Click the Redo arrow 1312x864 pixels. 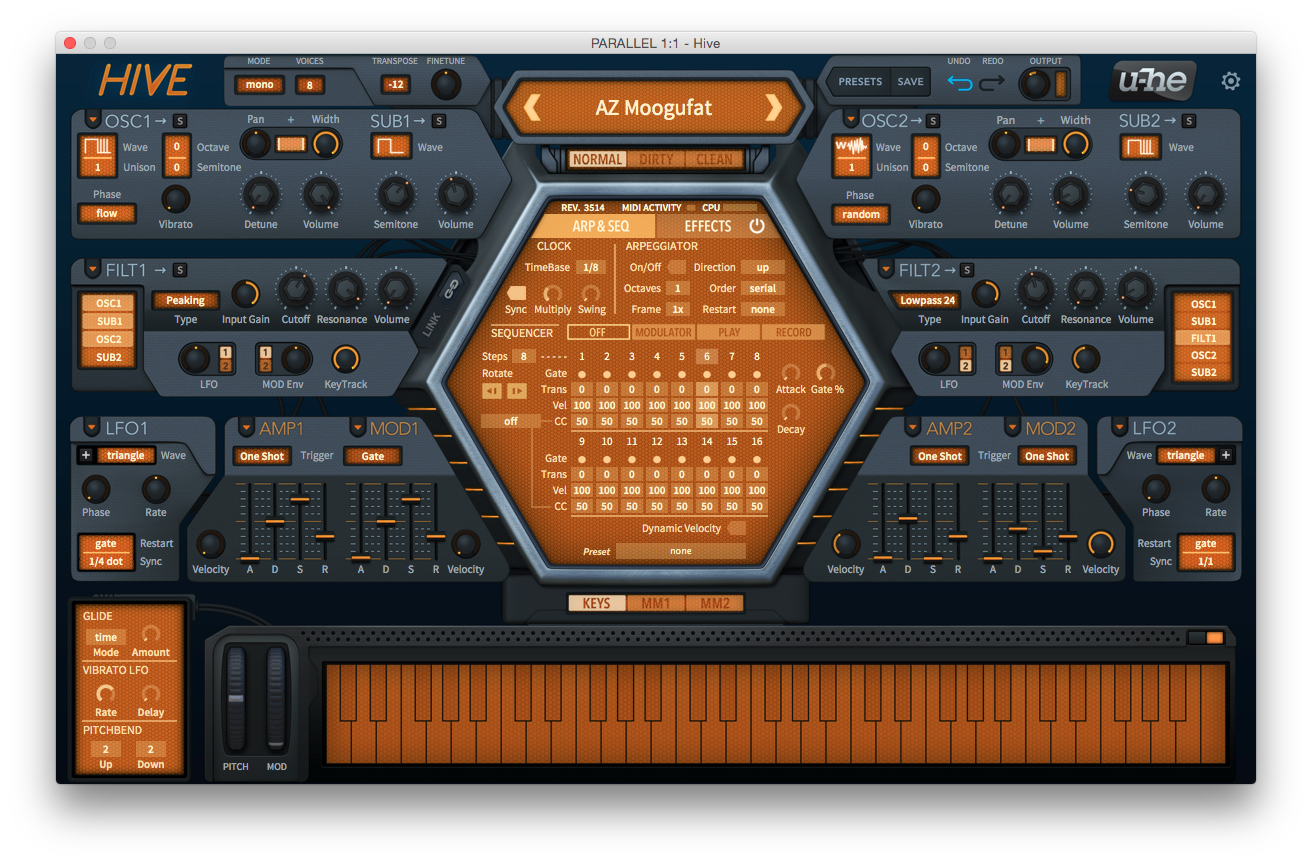[992, 83]
